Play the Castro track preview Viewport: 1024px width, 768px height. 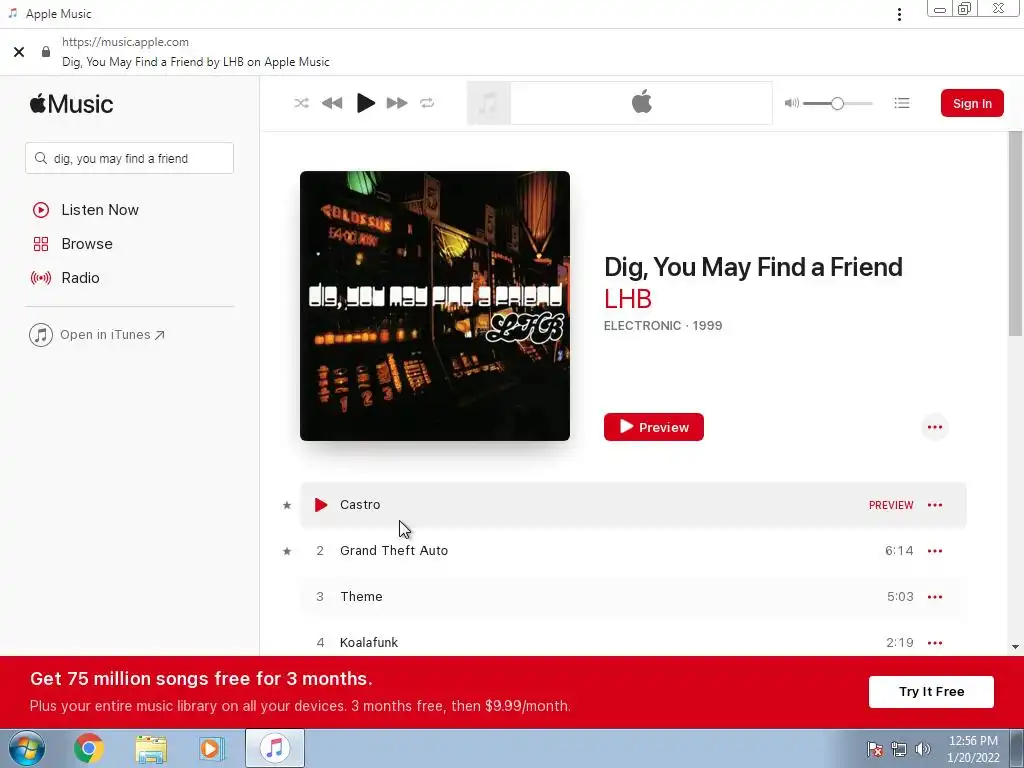(x=321, y=505)
